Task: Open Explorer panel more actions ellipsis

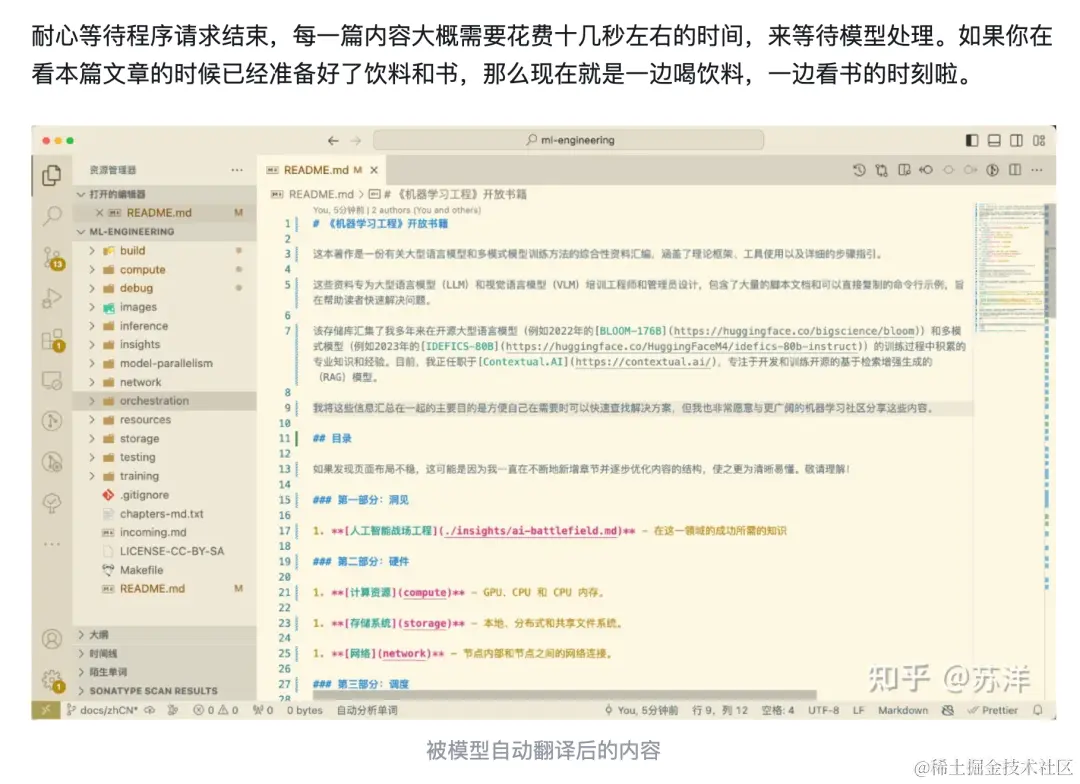Action: tap(237, 169)
